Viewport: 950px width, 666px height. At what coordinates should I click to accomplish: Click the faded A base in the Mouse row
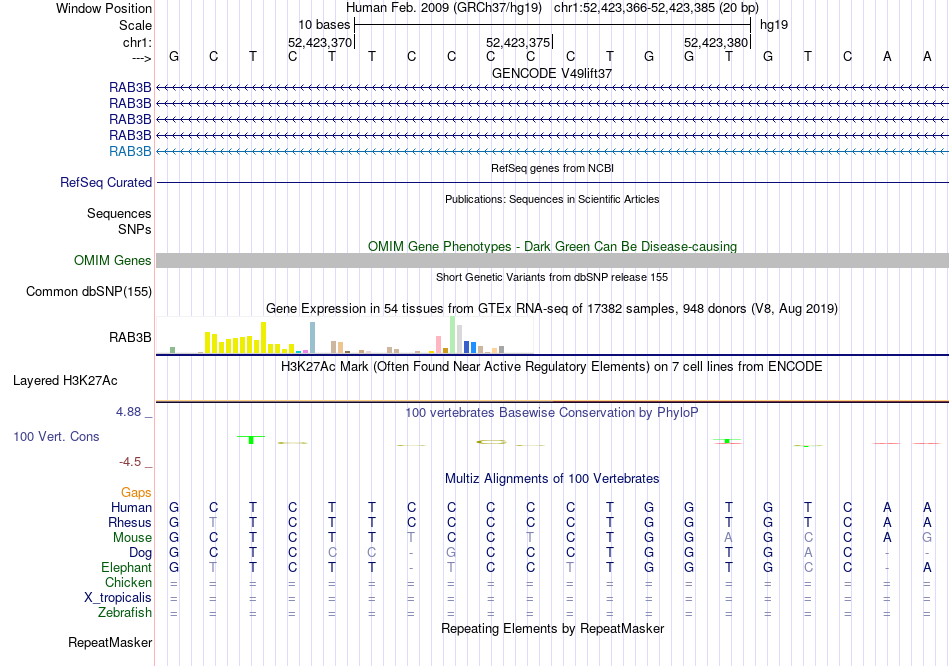[729, 538]
